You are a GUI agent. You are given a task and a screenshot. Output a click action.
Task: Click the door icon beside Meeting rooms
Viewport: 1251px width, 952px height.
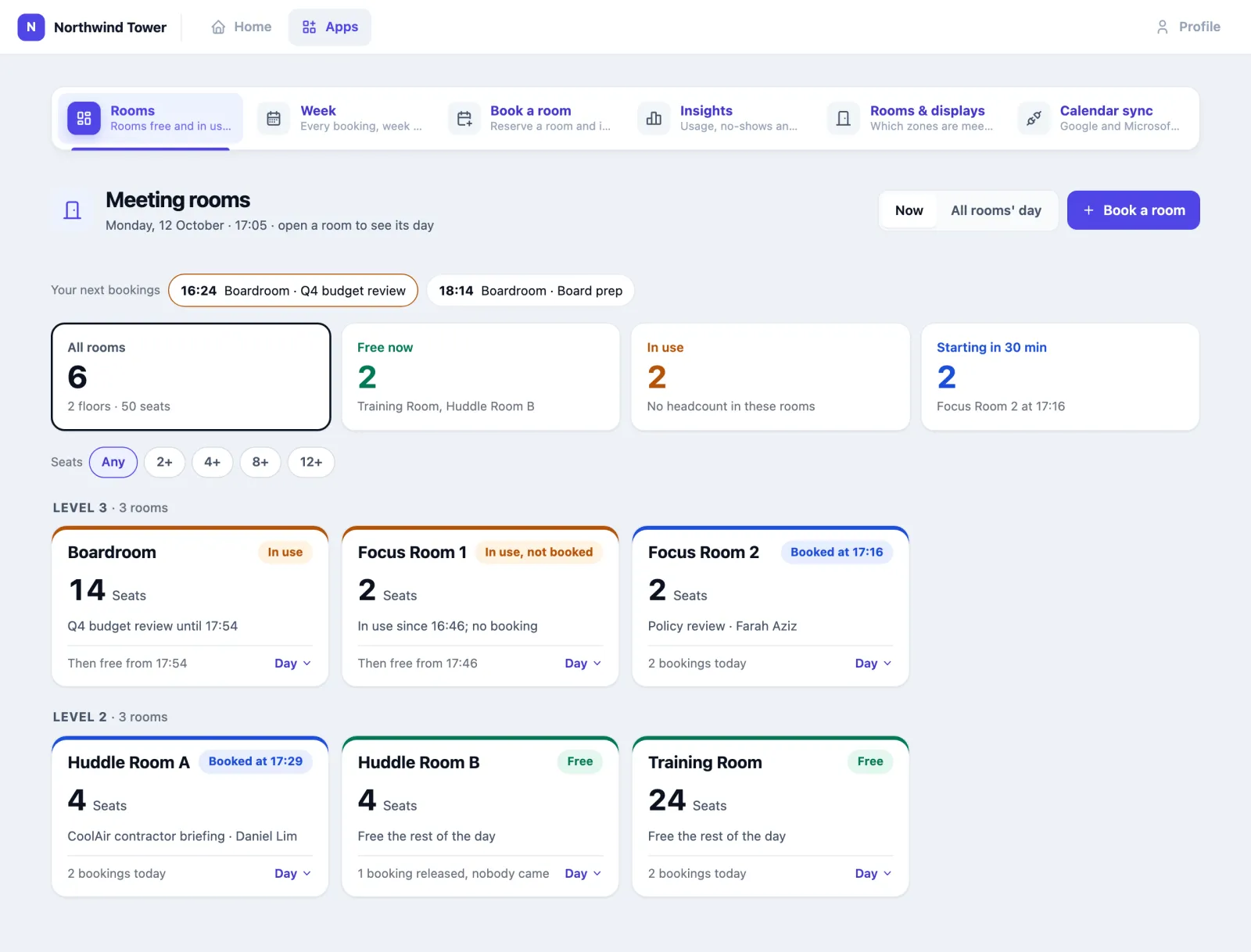point(72,210)
